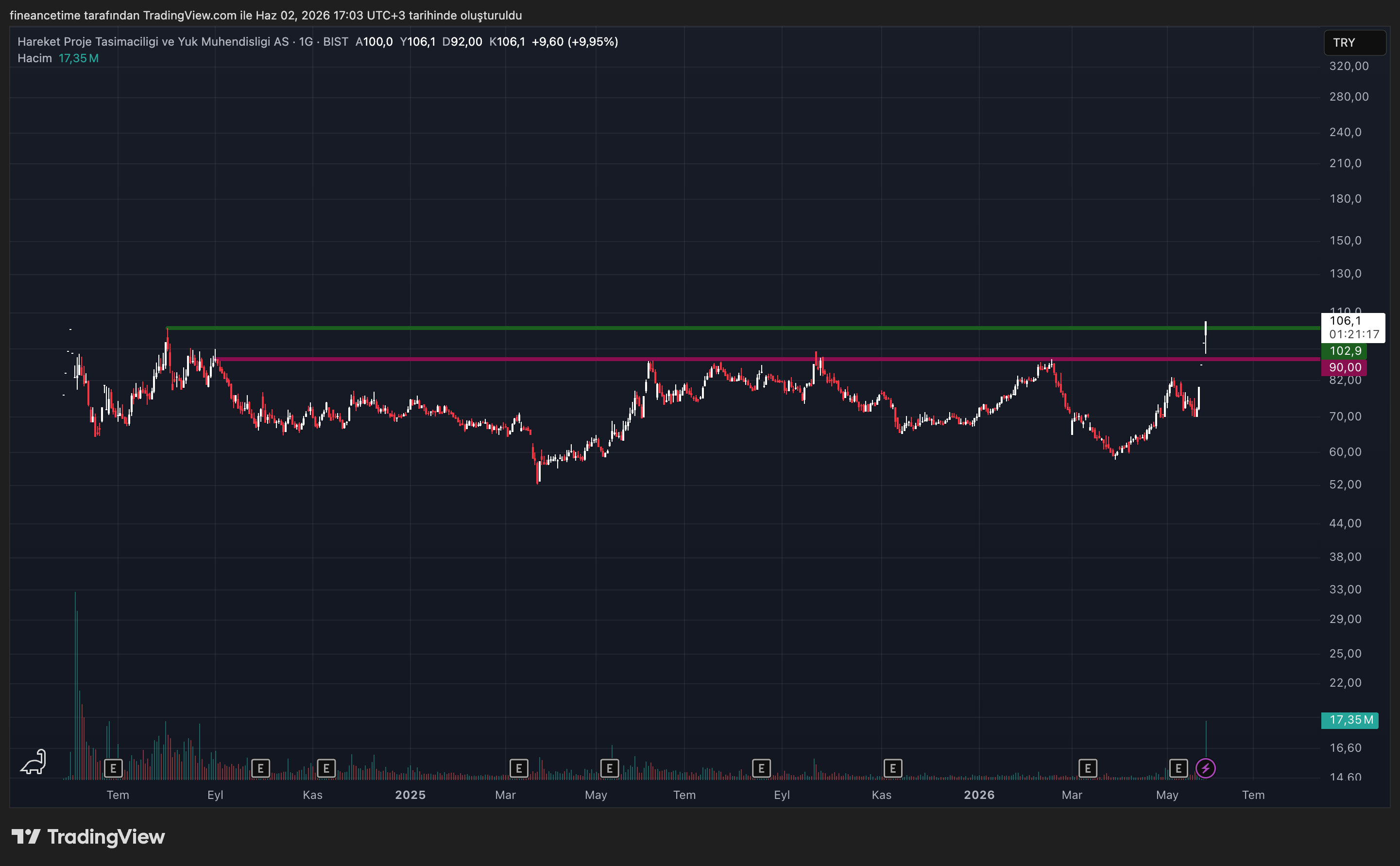This screenshot has width=1400, height=866.
Task: Click the 16,60 price axis label
Action: 1345,748
